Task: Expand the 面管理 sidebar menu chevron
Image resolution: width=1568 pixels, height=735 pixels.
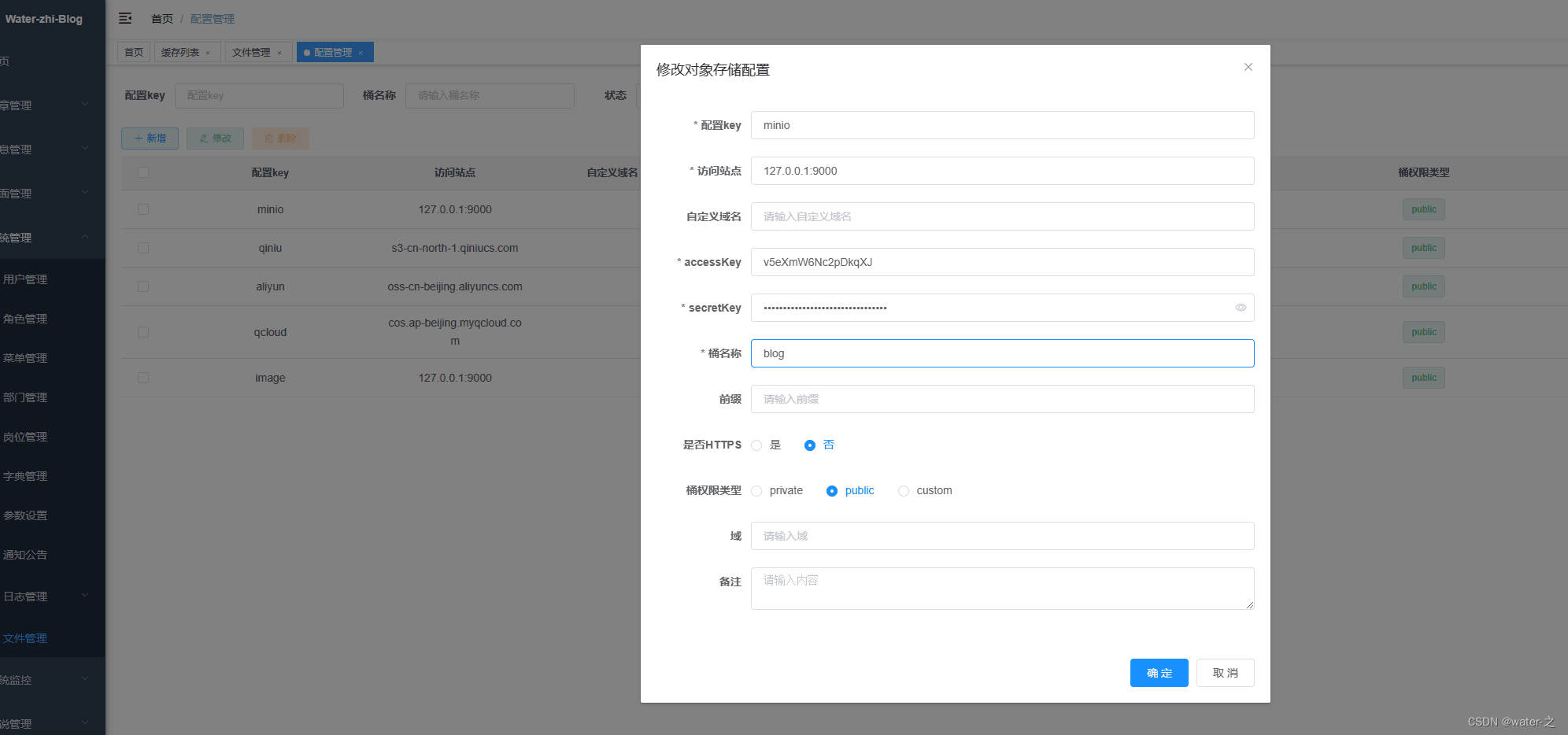Action: [85, 193]
